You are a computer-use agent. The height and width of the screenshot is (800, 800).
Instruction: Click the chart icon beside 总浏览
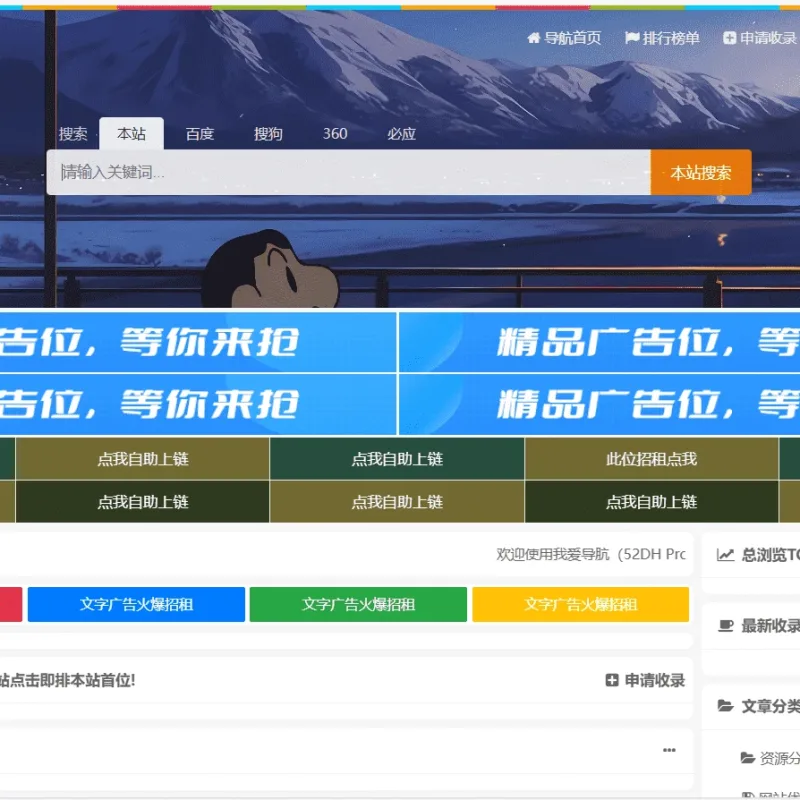(725, 555)
